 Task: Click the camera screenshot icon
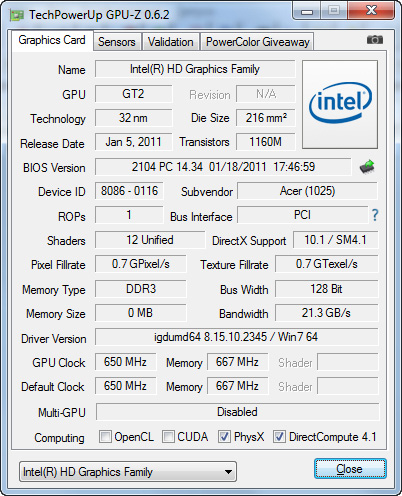pyautogui.click(x=375, y=40)
